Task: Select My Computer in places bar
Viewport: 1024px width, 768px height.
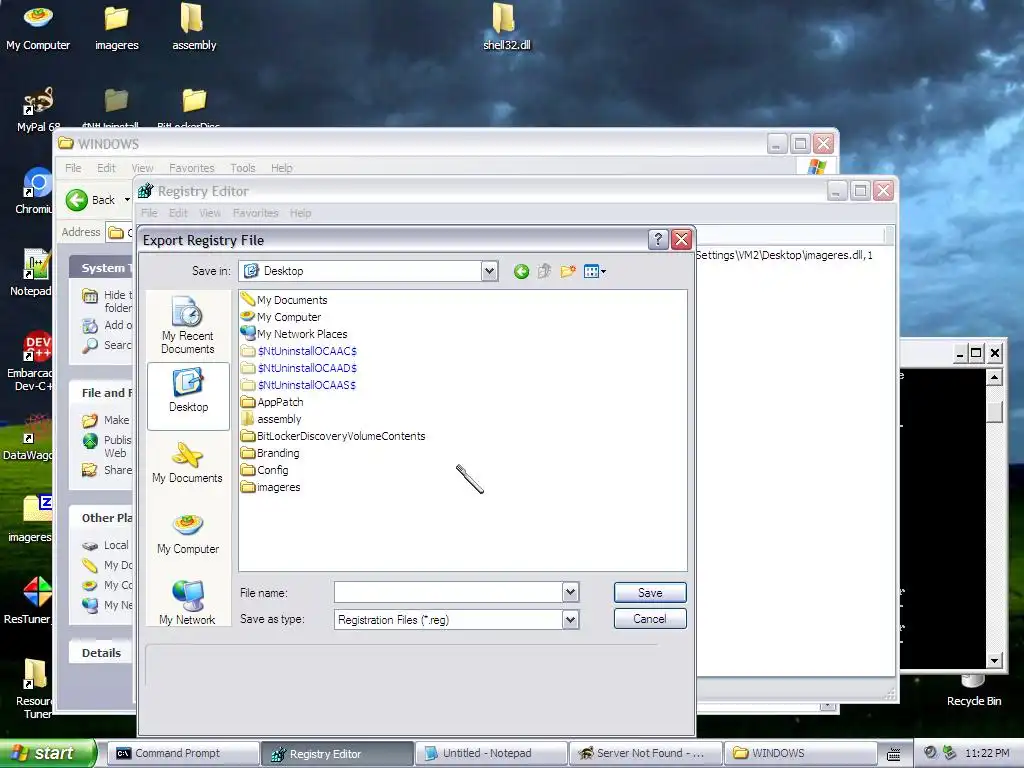Action: point(188,534)
